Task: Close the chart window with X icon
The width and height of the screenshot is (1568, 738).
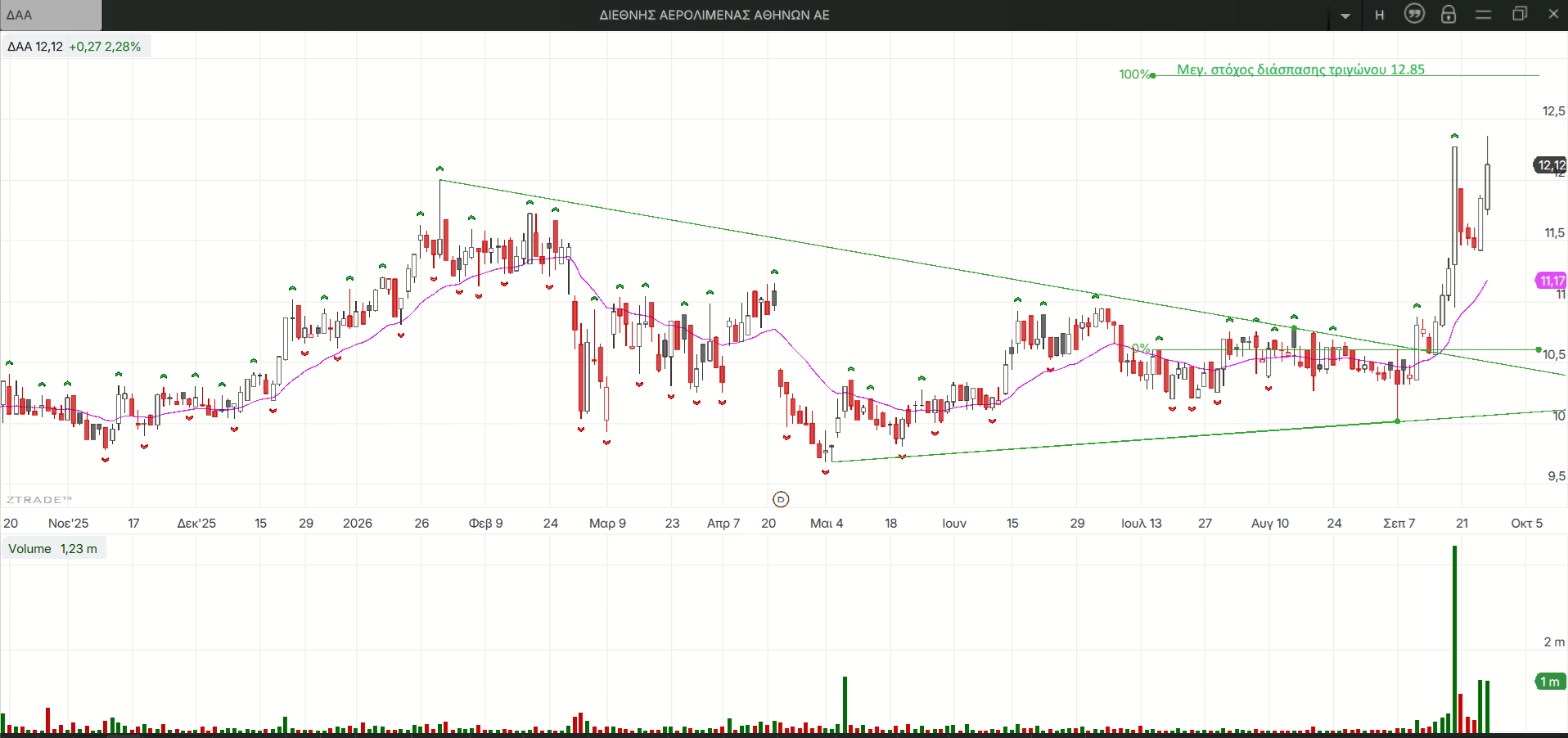Action: pos(1553,14)
